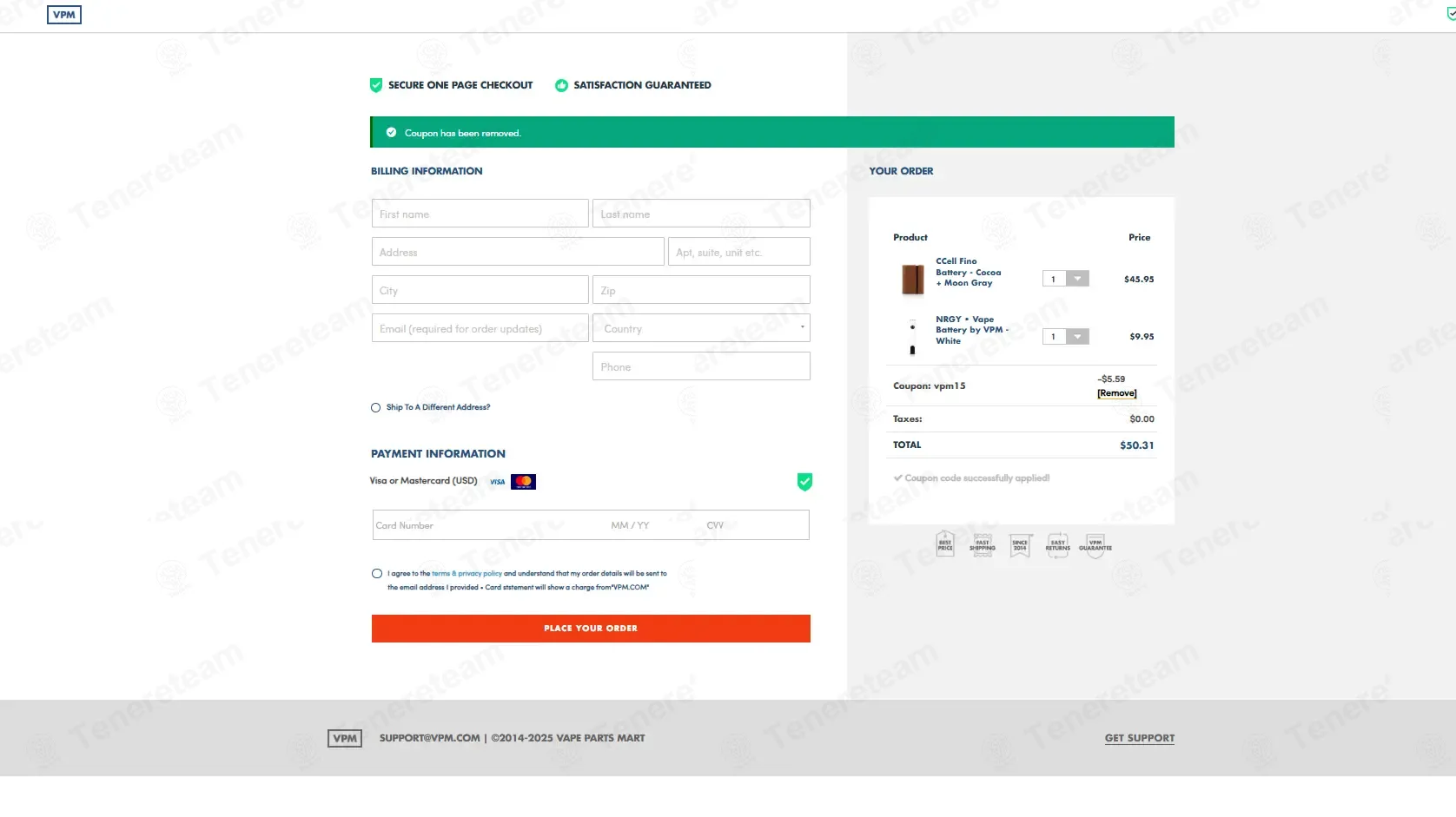The image size is (1456, 817).
Task: Click the Visa card icon
Action: tap(497, 482)
